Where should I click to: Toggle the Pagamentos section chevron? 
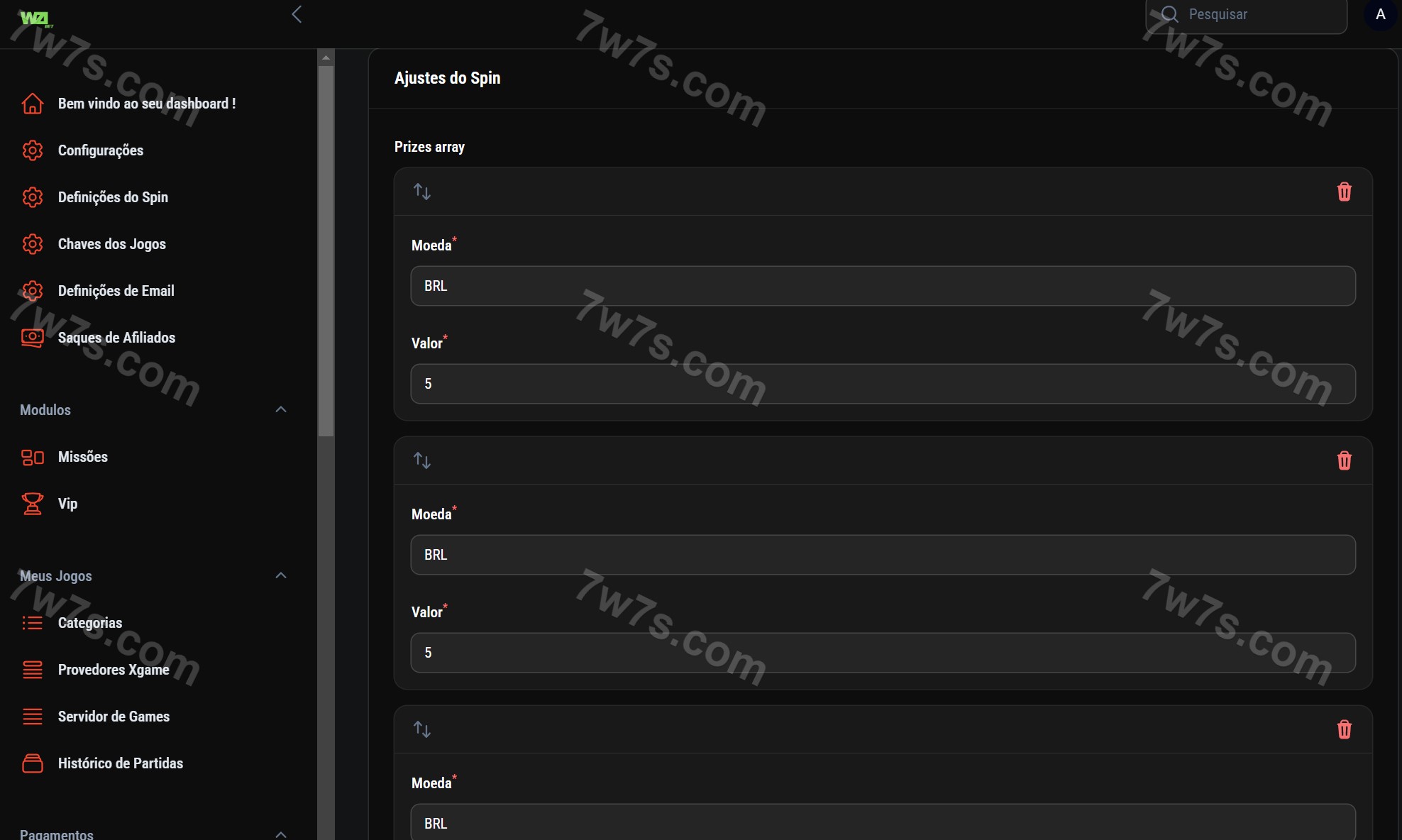click(x=281, y=834)
